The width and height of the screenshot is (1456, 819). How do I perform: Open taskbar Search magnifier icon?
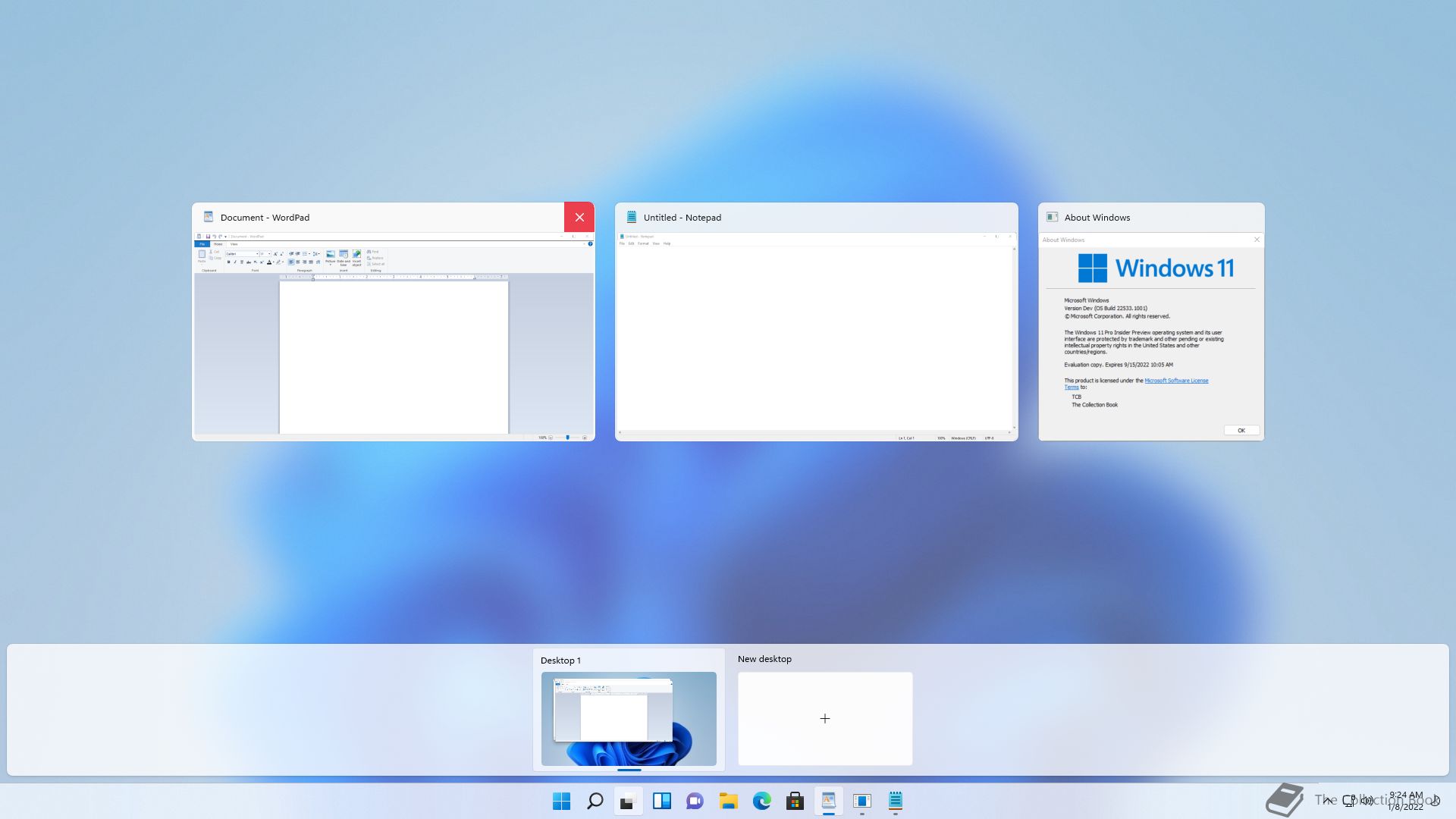pyautogui.click(x=595, y=801)
